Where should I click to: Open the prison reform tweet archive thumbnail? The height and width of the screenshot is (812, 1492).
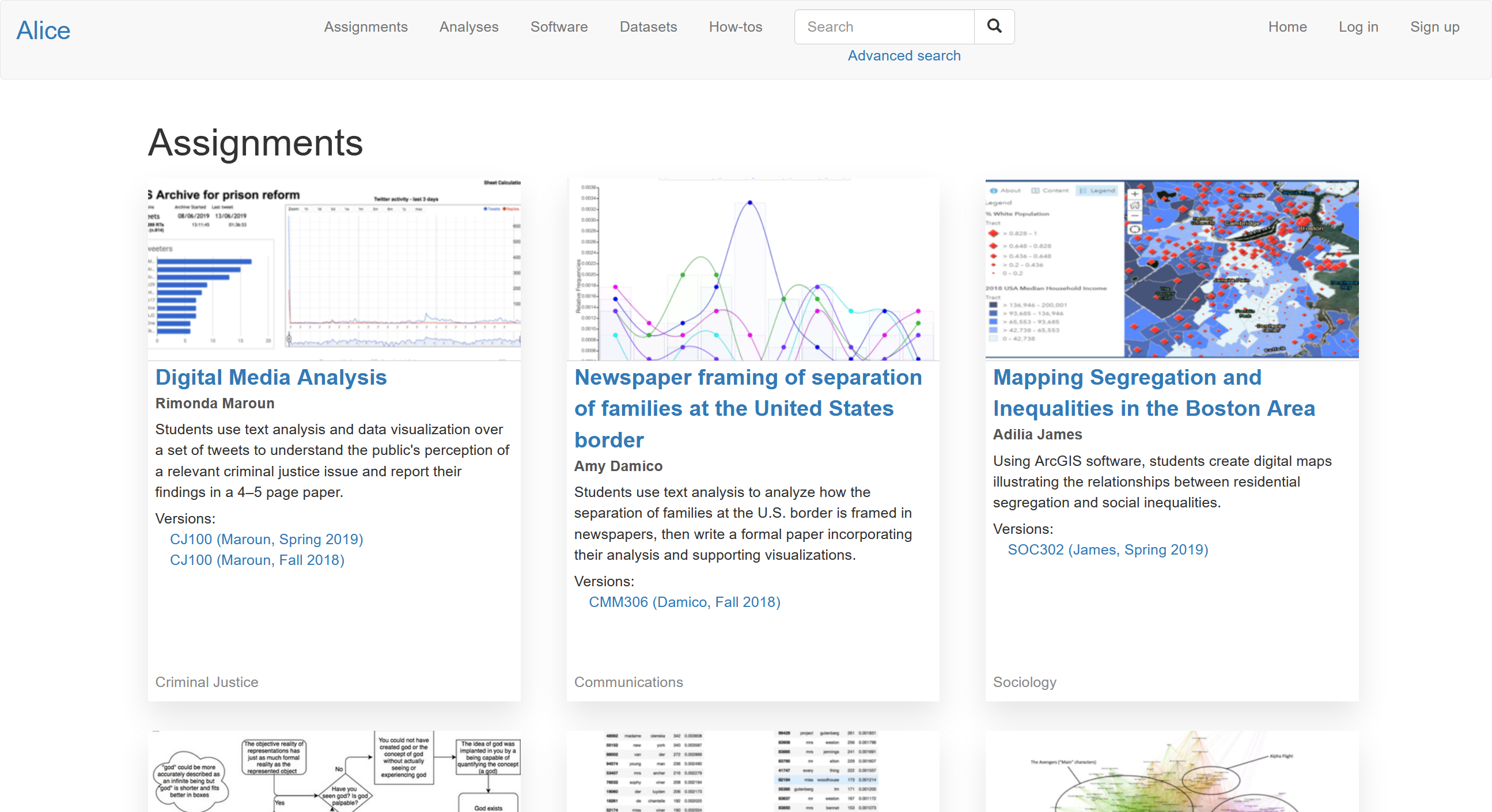coord(334,270)
